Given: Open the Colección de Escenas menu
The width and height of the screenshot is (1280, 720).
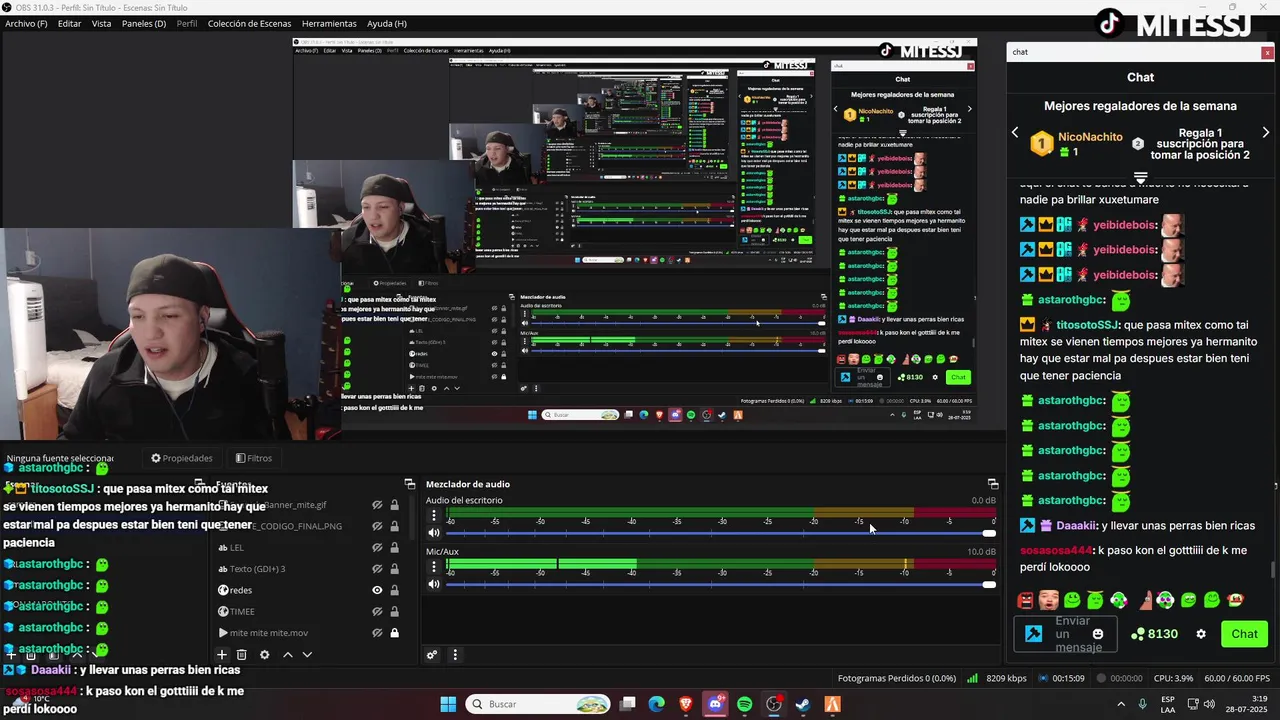Looking at the screenshot, I should pyautogui.click(x=249, y=23).
